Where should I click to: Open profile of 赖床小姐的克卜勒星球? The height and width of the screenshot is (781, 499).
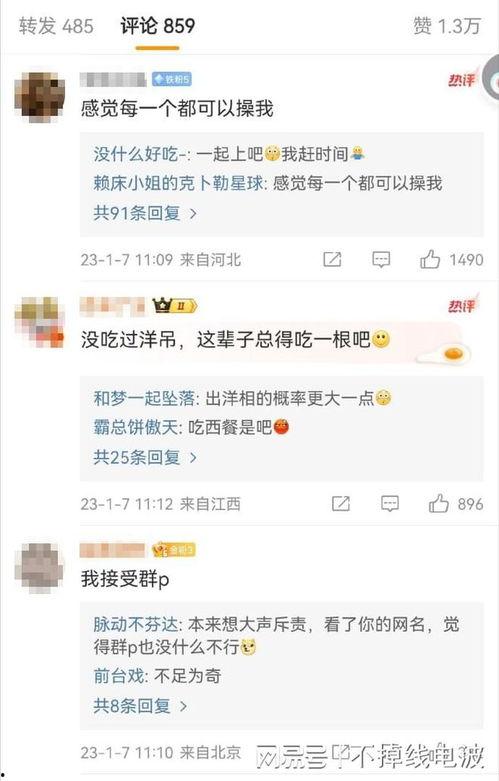pyautogui.click(x=178, y=184)
